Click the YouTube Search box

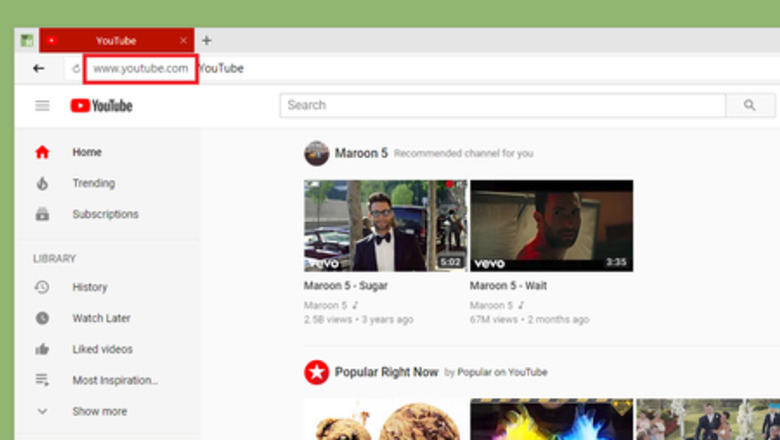pos(502,105)
